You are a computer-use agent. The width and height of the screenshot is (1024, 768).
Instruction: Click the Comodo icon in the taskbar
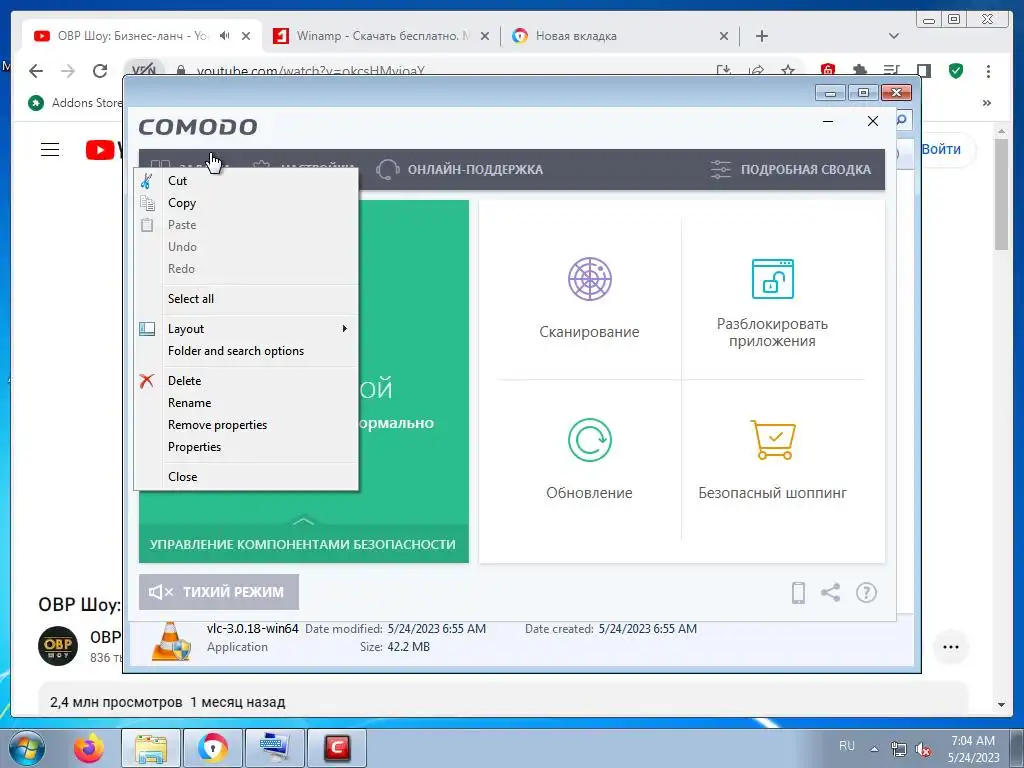338,748
